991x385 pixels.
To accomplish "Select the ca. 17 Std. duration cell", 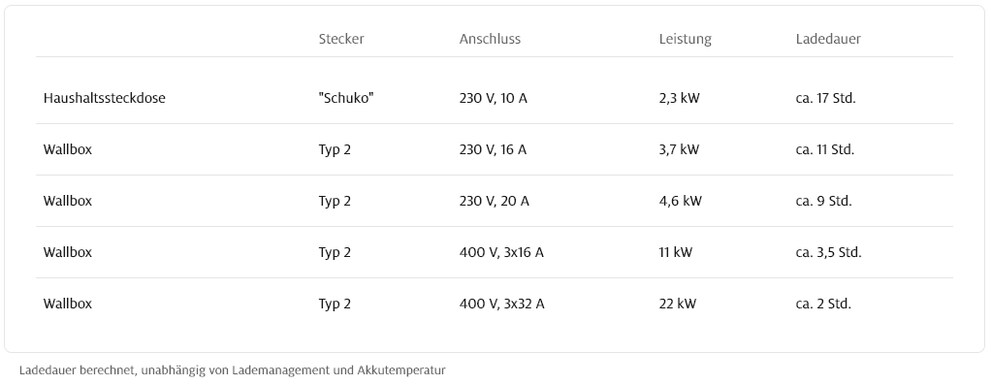I will [826, 99].
